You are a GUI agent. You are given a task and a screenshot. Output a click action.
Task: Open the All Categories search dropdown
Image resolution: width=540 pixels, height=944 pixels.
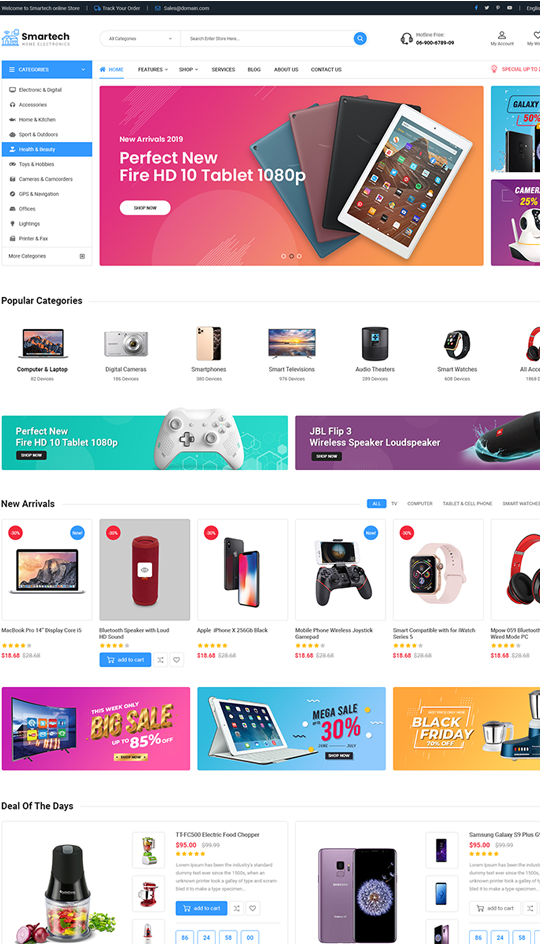coord(140,39)
